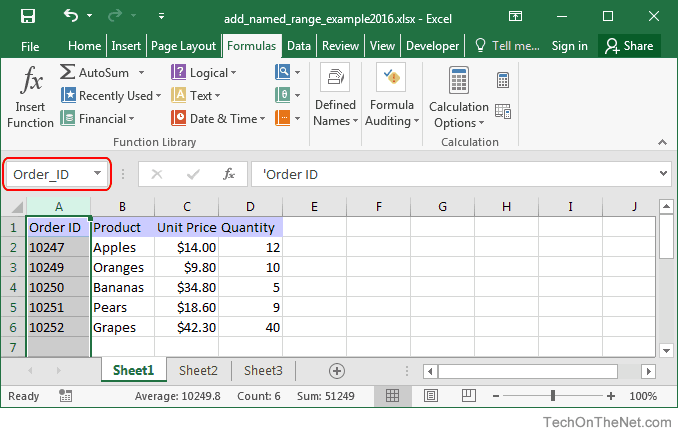678x433 pixels.
Task: Click the Redo arrow icon
Action: click(x=115, y=16)
